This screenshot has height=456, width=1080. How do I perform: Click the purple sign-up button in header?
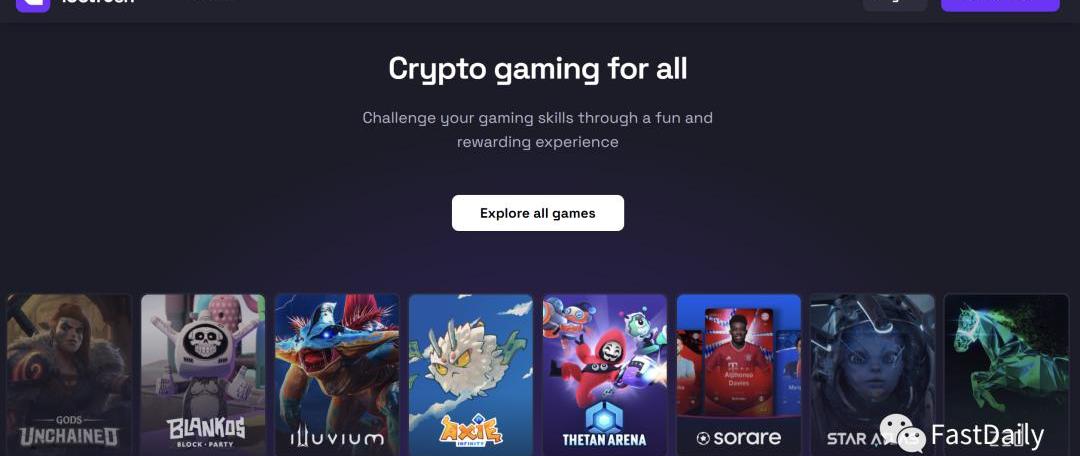[1000, 5]
